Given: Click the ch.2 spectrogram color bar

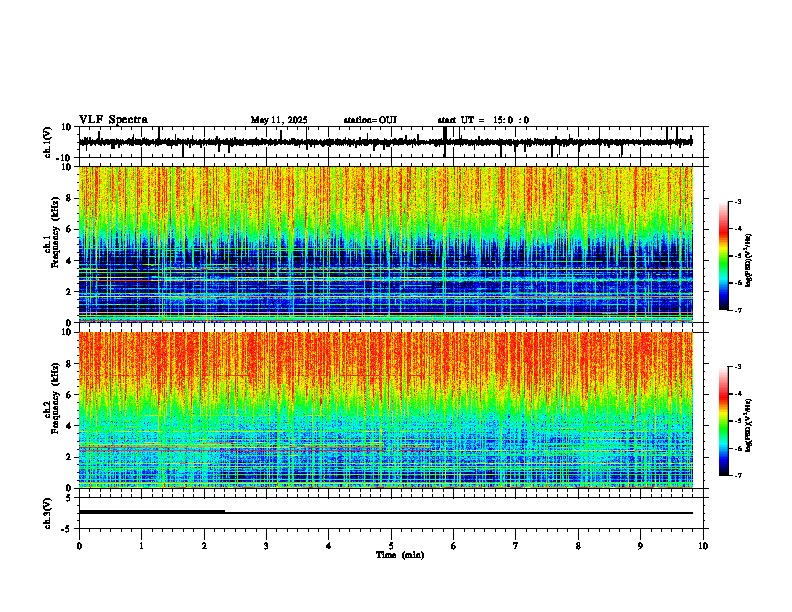Looking at the screenshot, I should coord(724,421).
